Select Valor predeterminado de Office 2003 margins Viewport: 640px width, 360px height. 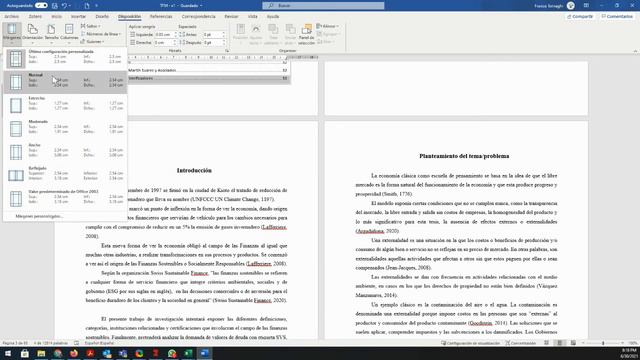click(65, 198)
